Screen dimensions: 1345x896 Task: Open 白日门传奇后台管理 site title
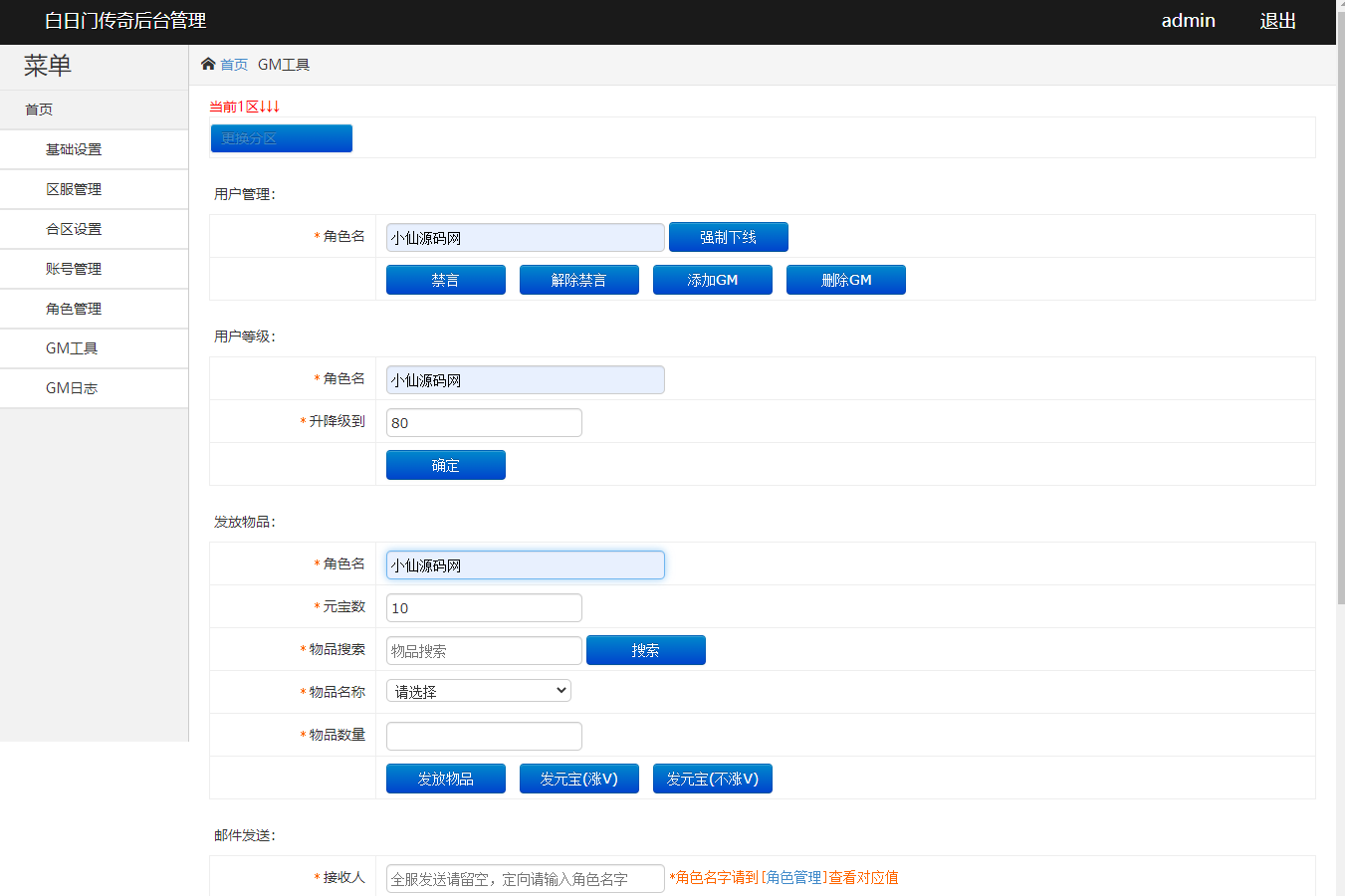click(125, 21)
